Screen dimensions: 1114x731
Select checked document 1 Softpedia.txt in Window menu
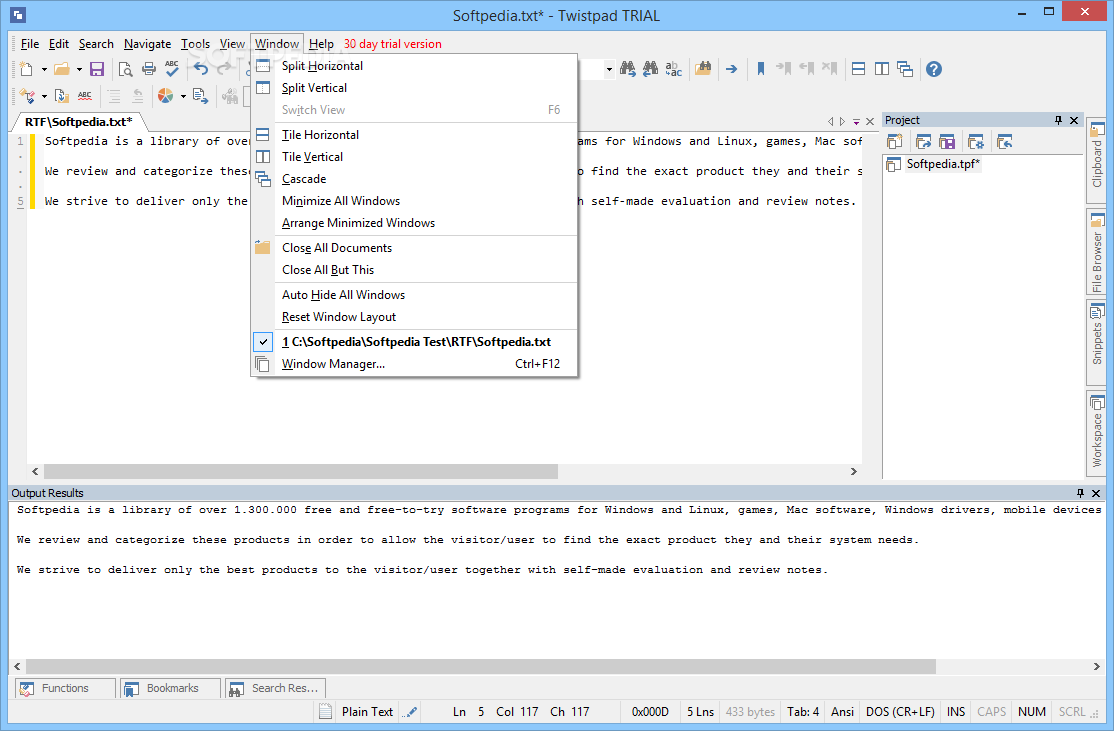[x=415, y=342]
